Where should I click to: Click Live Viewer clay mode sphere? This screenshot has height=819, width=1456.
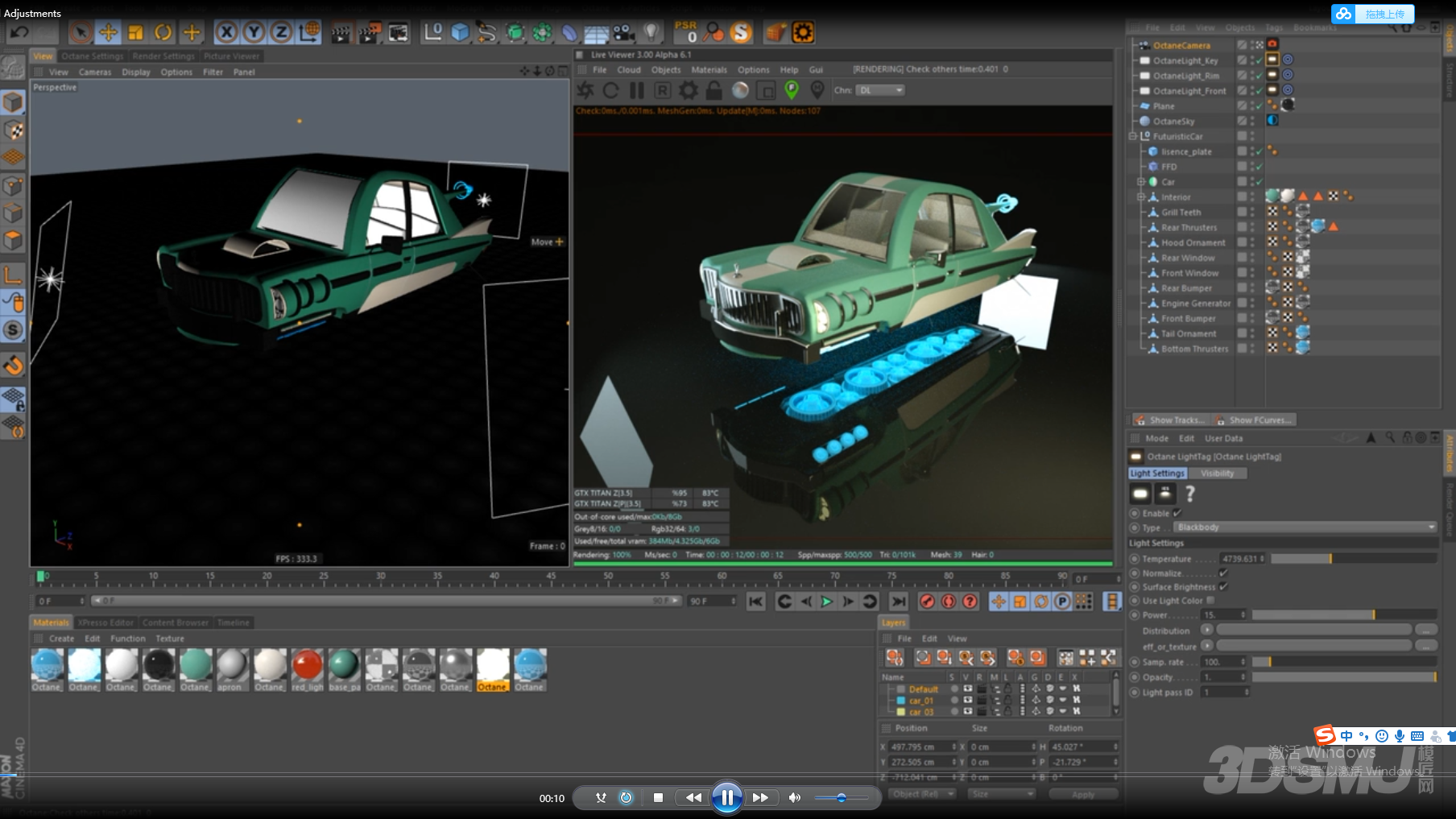click(740, 90)
